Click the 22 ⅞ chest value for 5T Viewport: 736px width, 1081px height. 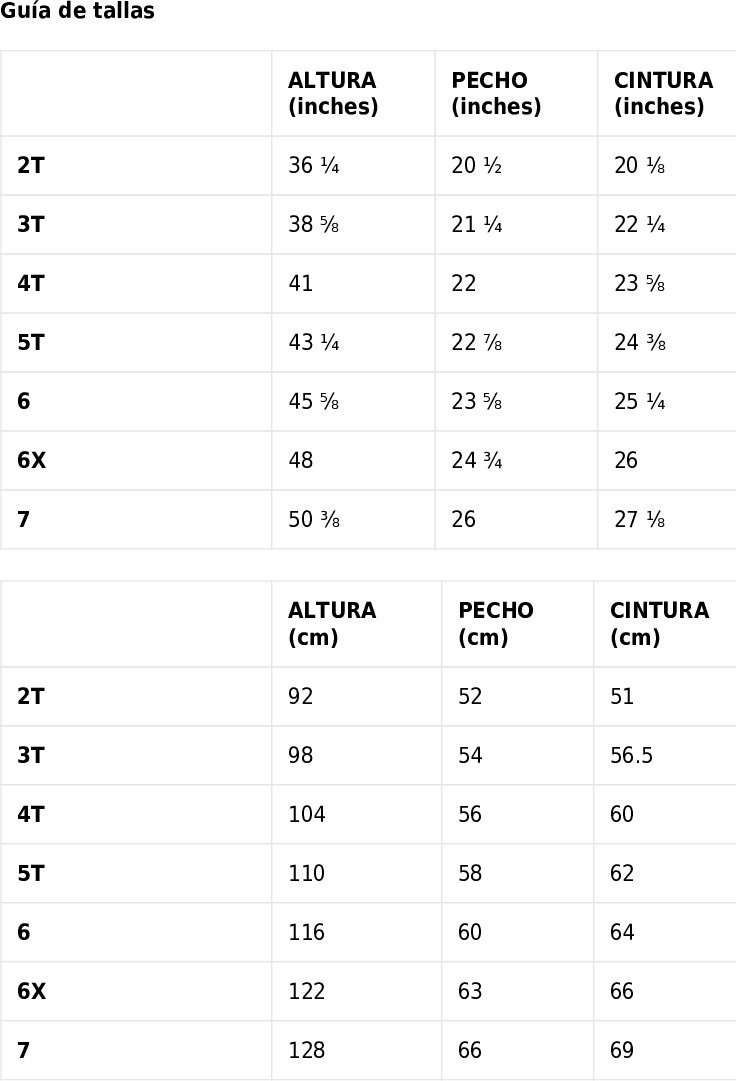476,342
